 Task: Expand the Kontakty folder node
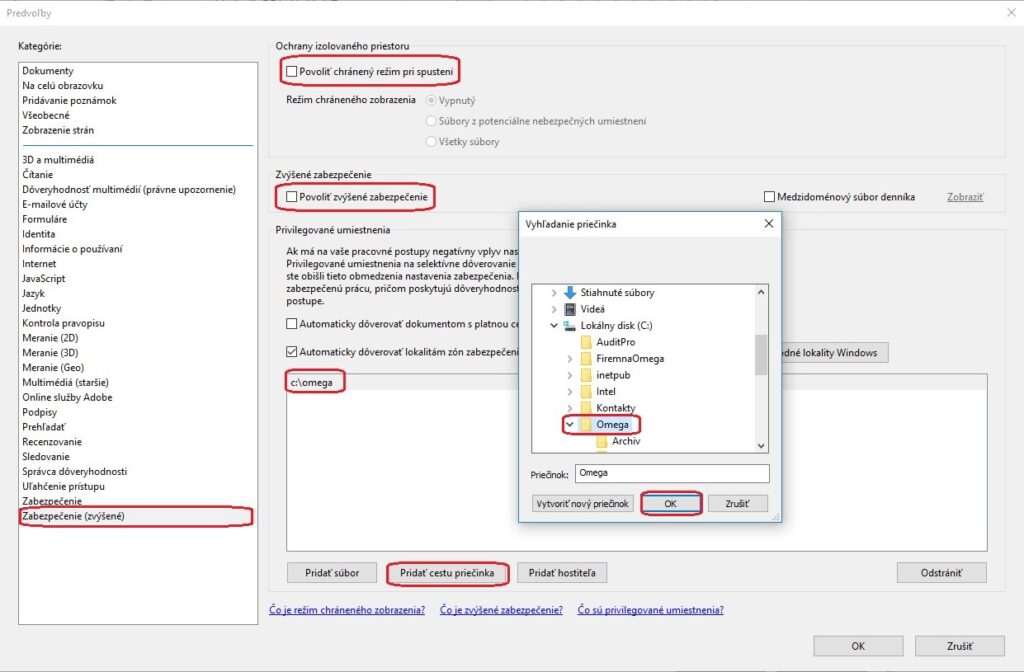(x=570, y=408)
